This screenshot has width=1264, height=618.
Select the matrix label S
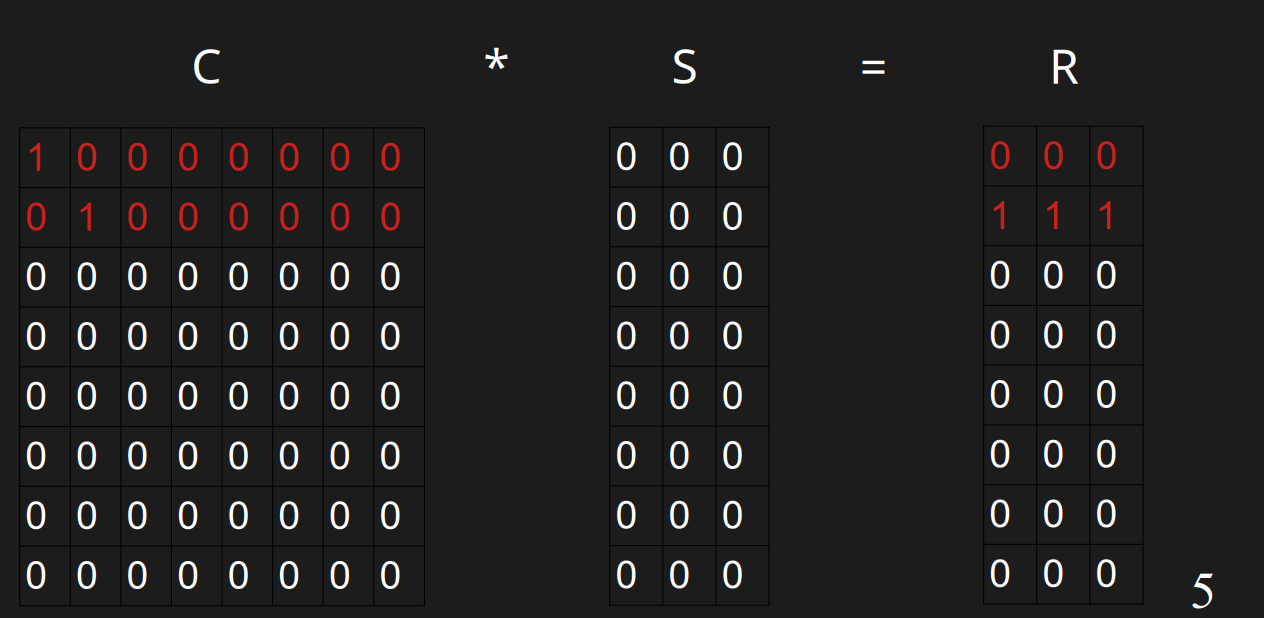click(684, 68)
